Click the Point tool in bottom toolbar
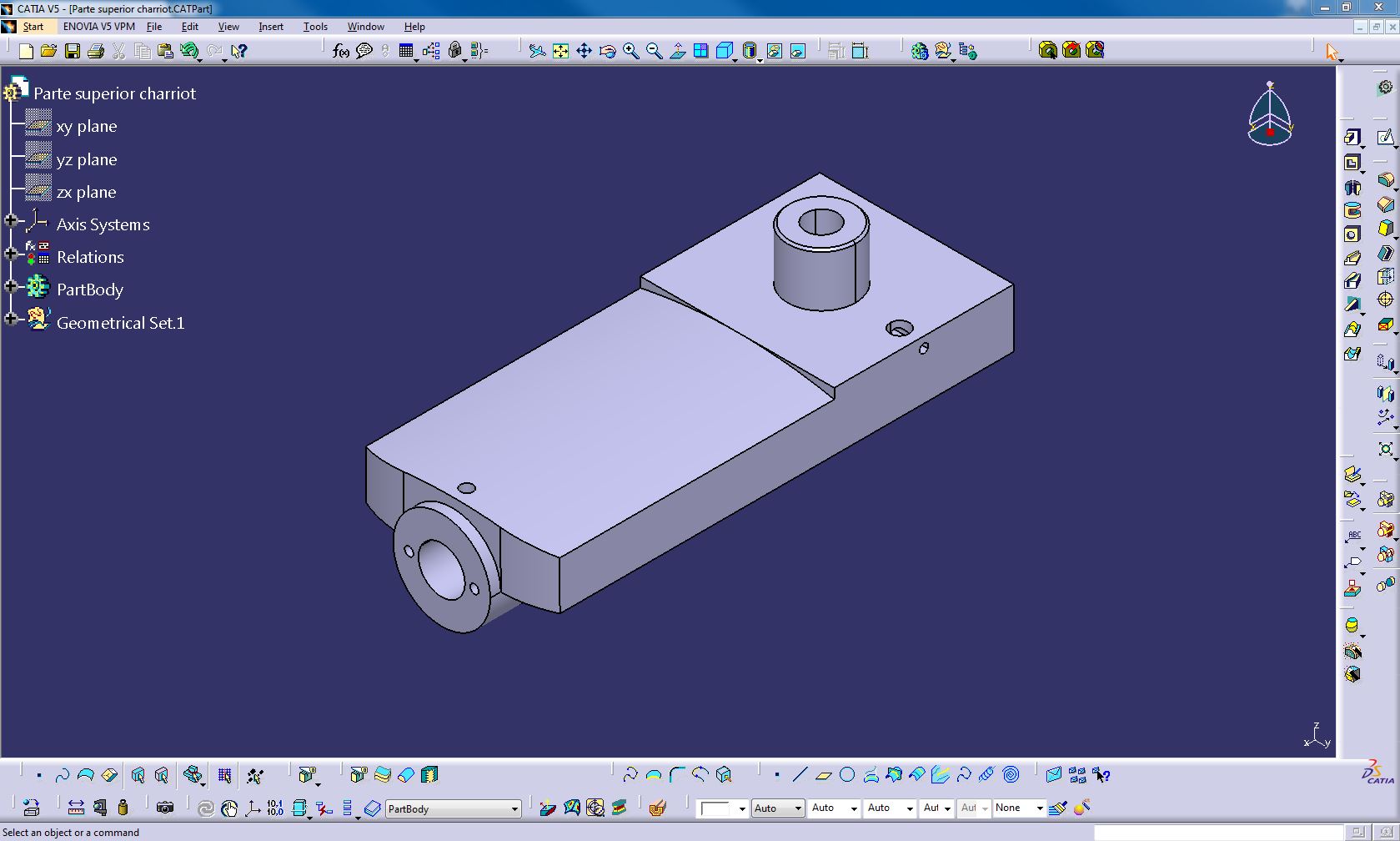 point(776,775)
